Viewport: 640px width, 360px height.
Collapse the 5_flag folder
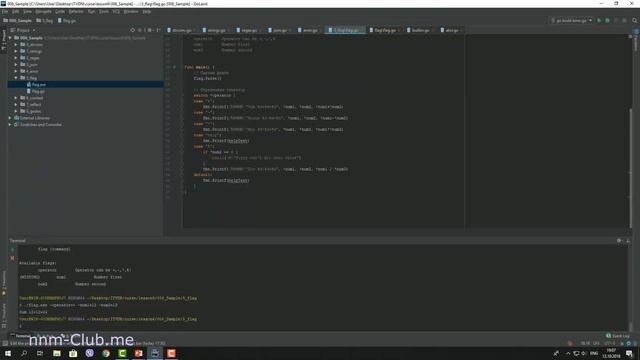tap(16, 78)
